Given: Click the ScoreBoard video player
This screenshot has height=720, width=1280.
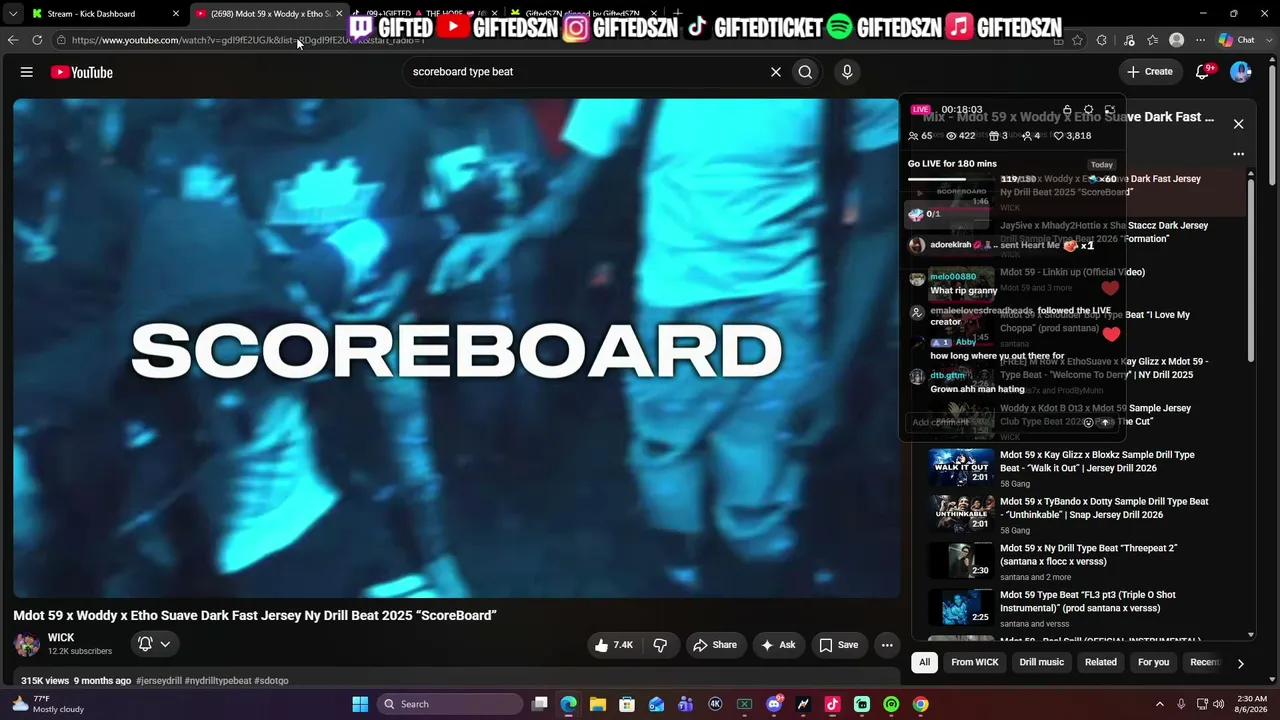Looking at the screenshot, I should [457, 348].
